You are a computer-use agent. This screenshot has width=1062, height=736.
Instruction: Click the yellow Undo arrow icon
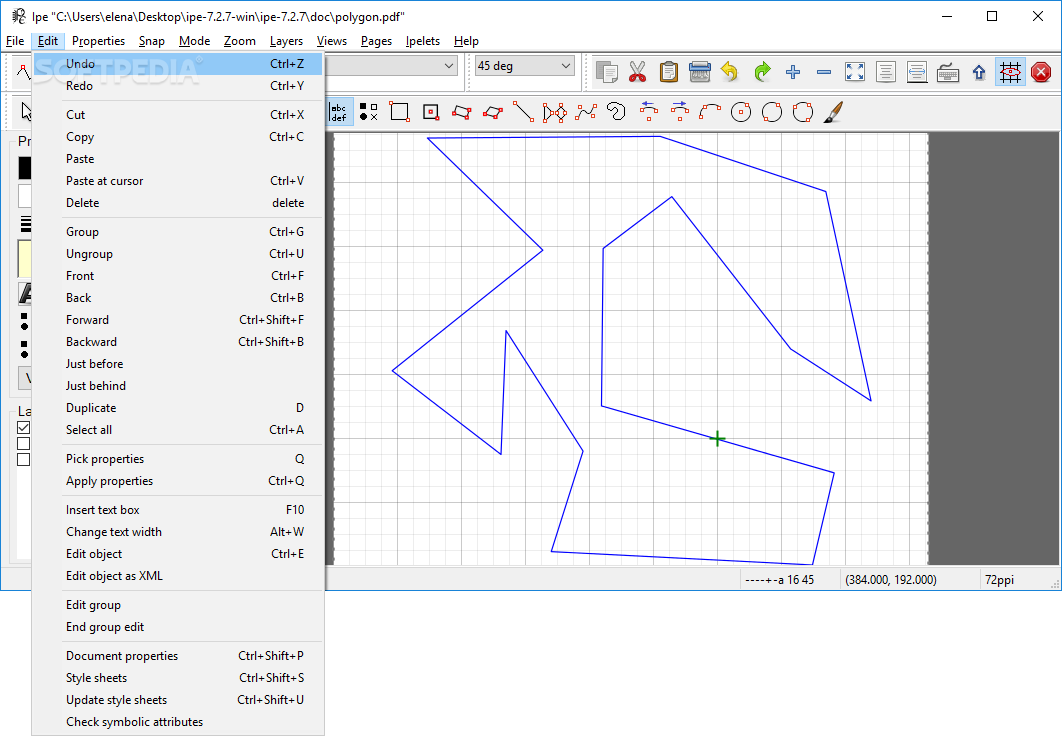click(x=730, y=72)
